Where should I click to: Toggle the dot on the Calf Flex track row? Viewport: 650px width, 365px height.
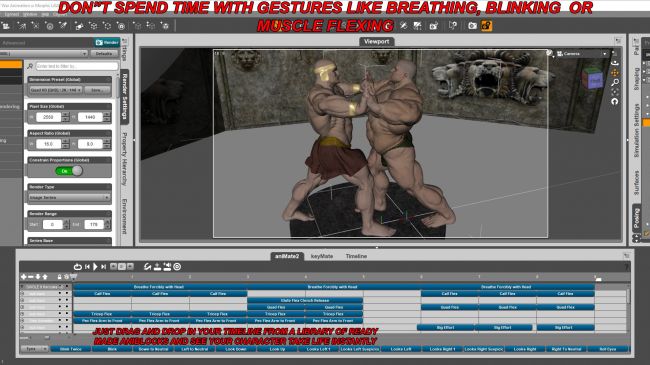click(x=66, y=293)
